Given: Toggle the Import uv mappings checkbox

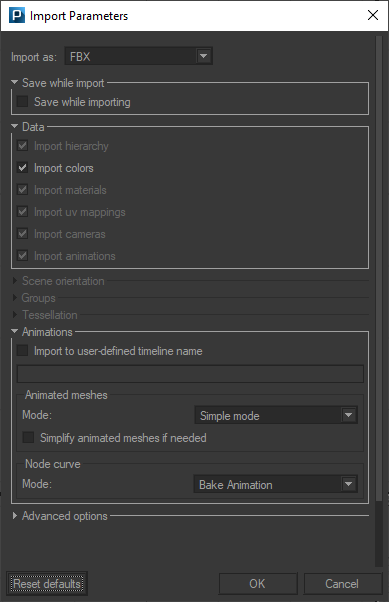Looking at the screenshot, I should point(22,212).
